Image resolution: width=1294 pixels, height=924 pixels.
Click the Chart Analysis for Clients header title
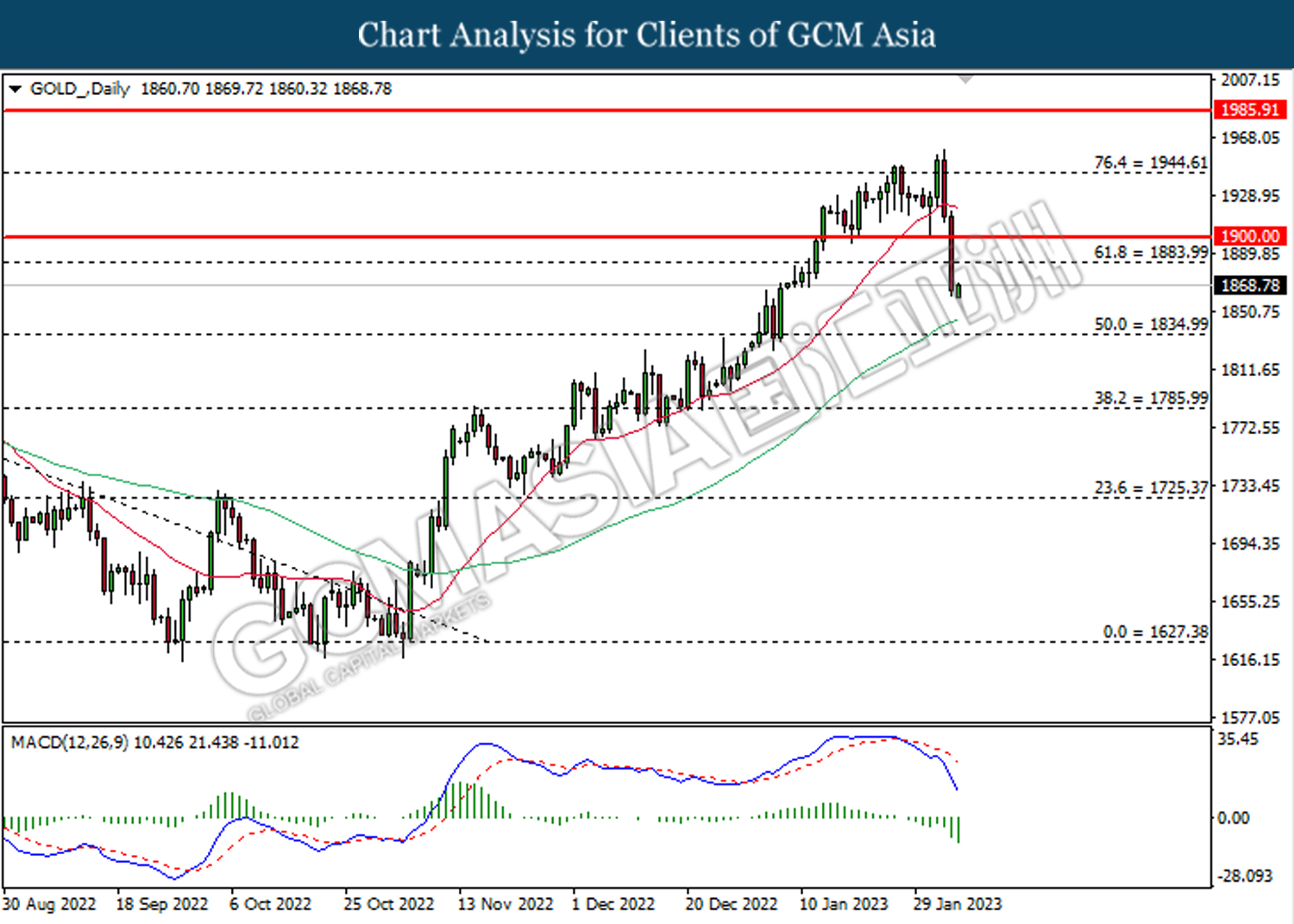pyautogui.click(x=647, y=35)
